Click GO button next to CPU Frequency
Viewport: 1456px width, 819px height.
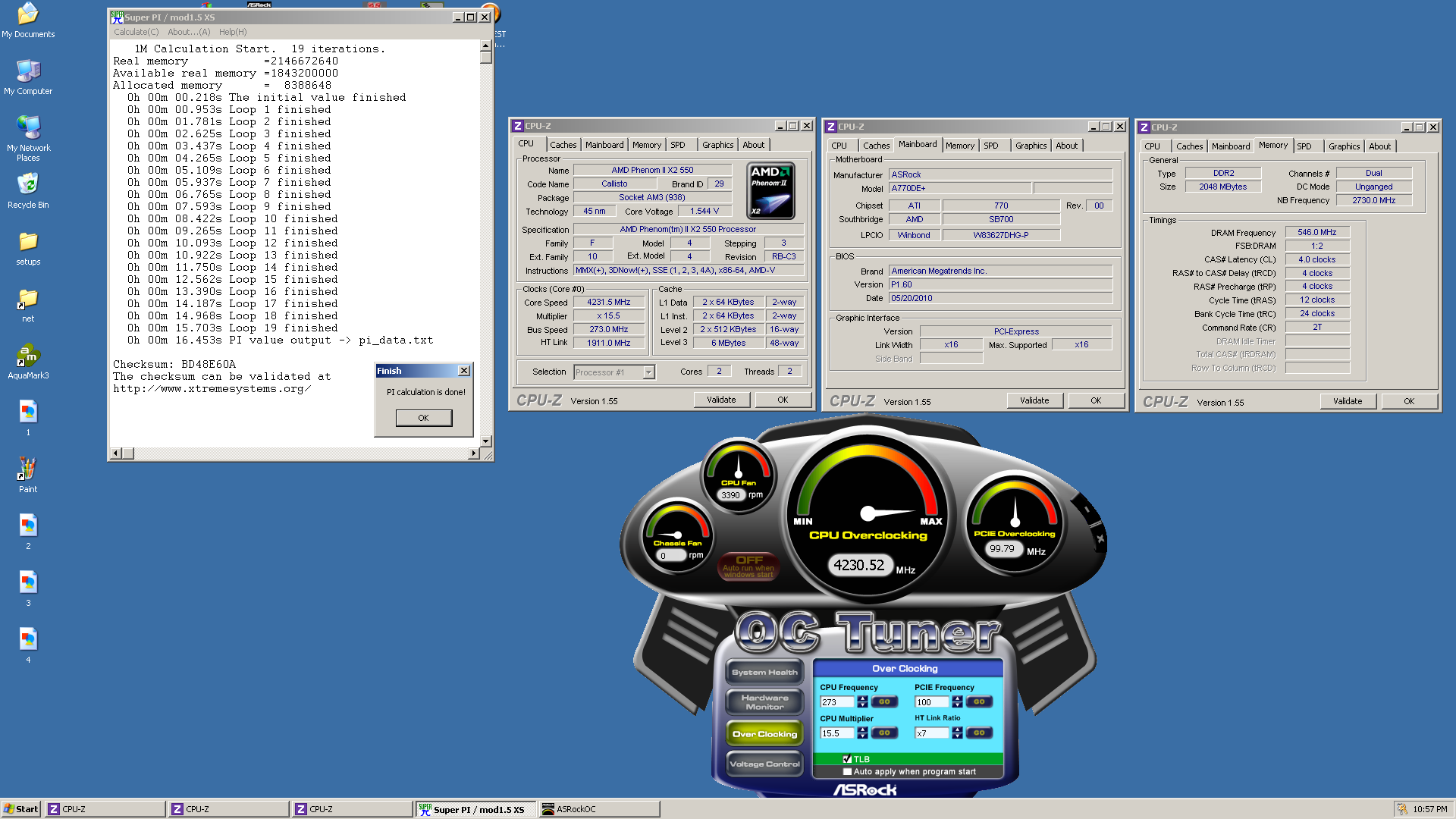884,701
